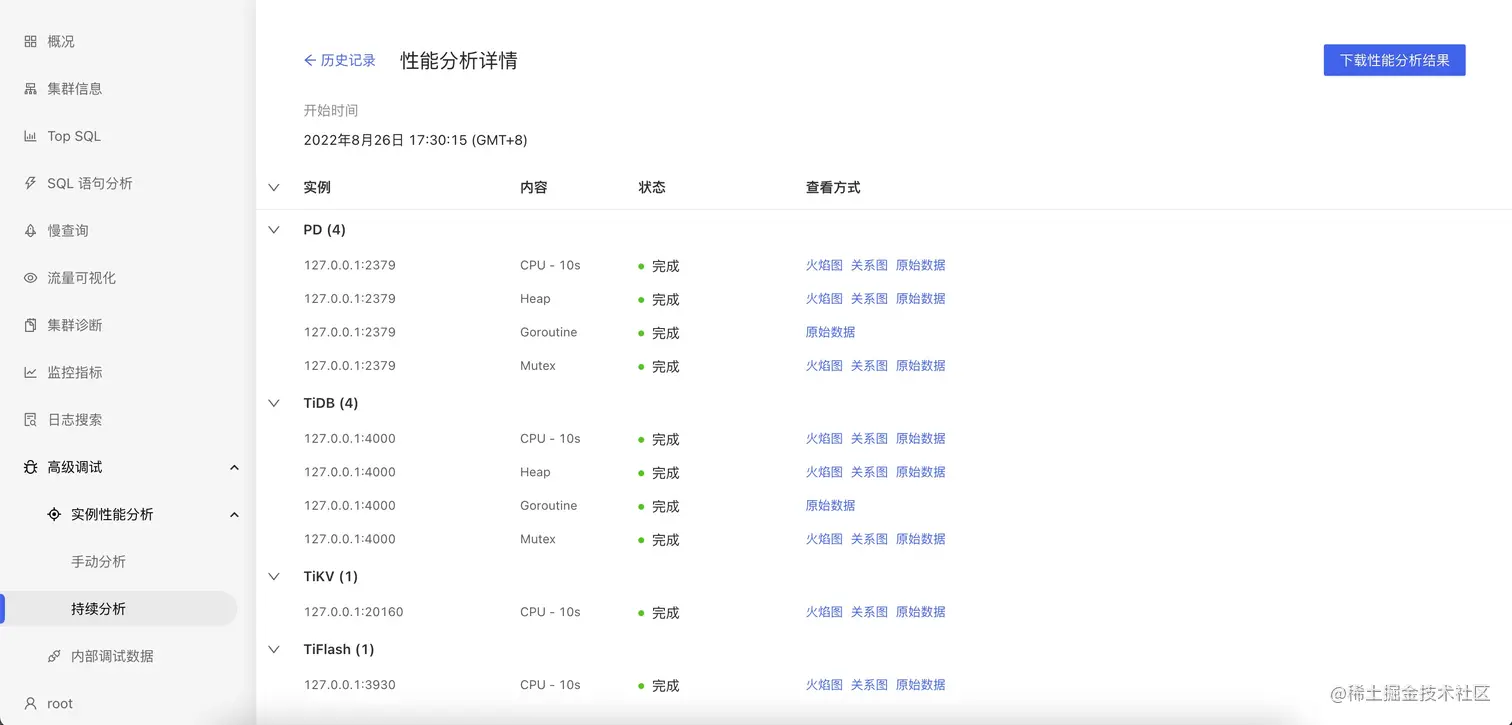Viewport: 1512px width, 725px height.
Task: Open 日志搜索 page
Action: (x=75, y=420)
